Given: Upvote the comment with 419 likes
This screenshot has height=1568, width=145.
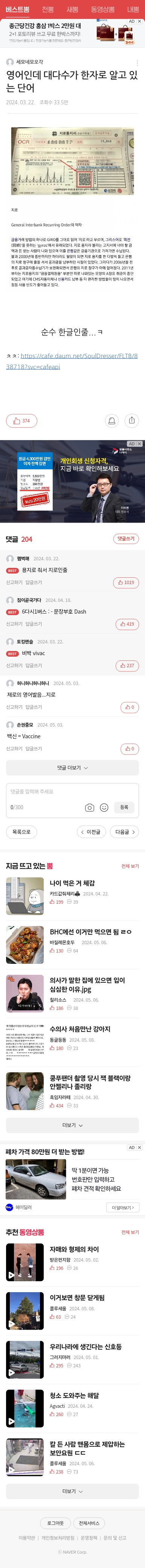Looking at the screenshot, I should [127, 624].
